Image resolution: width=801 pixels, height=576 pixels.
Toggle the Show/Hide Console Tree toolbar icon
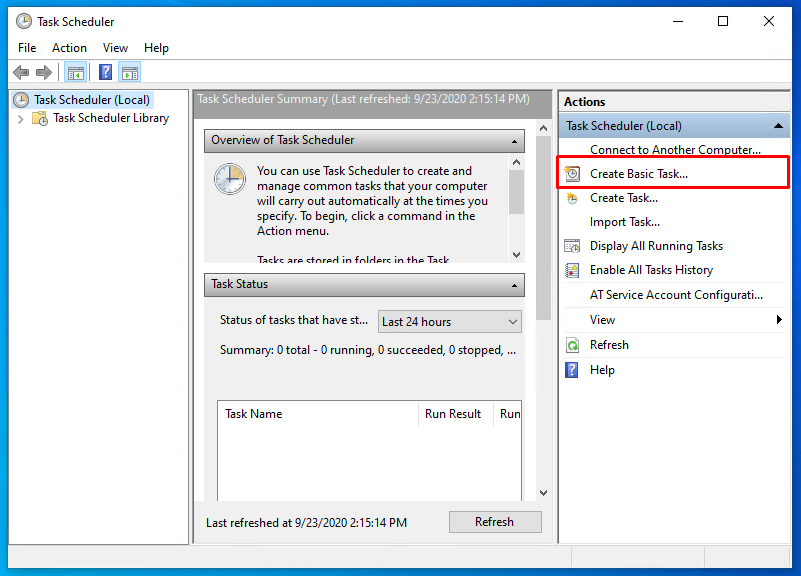point(76,73)
